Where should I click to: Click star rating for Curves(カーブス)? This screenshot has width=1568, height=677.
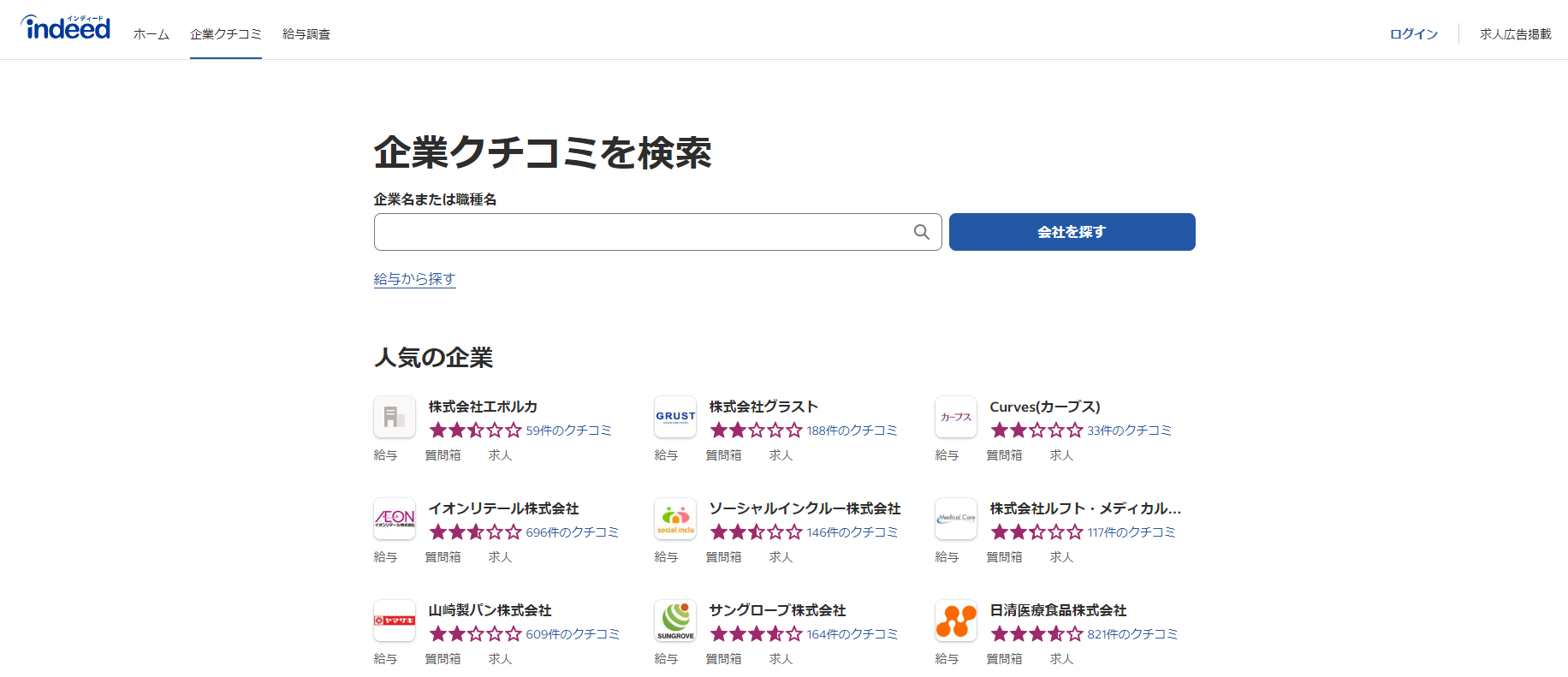[1036, 431]
